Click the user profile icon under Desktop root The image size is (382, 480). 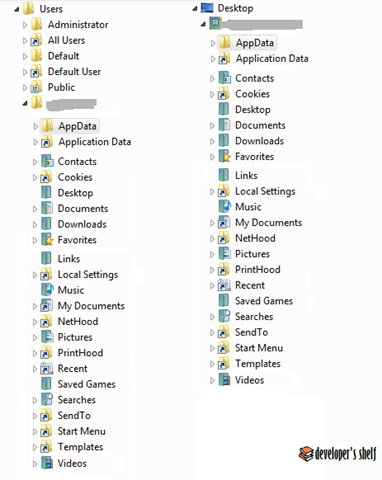pos(215,23)
